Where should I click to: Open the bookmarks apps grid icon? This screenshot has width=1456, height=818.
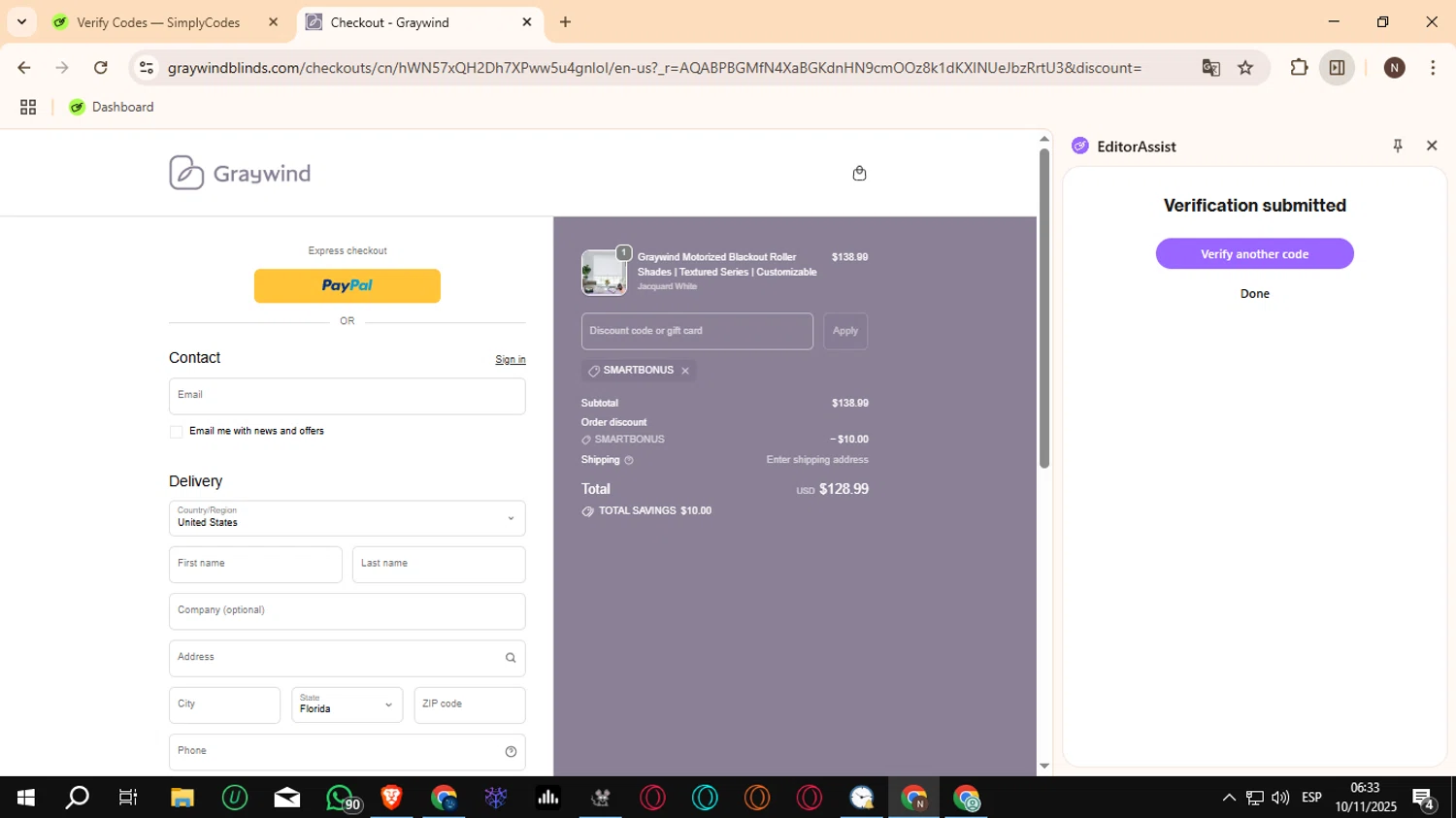pyautogui.click(x=28, y=107)
